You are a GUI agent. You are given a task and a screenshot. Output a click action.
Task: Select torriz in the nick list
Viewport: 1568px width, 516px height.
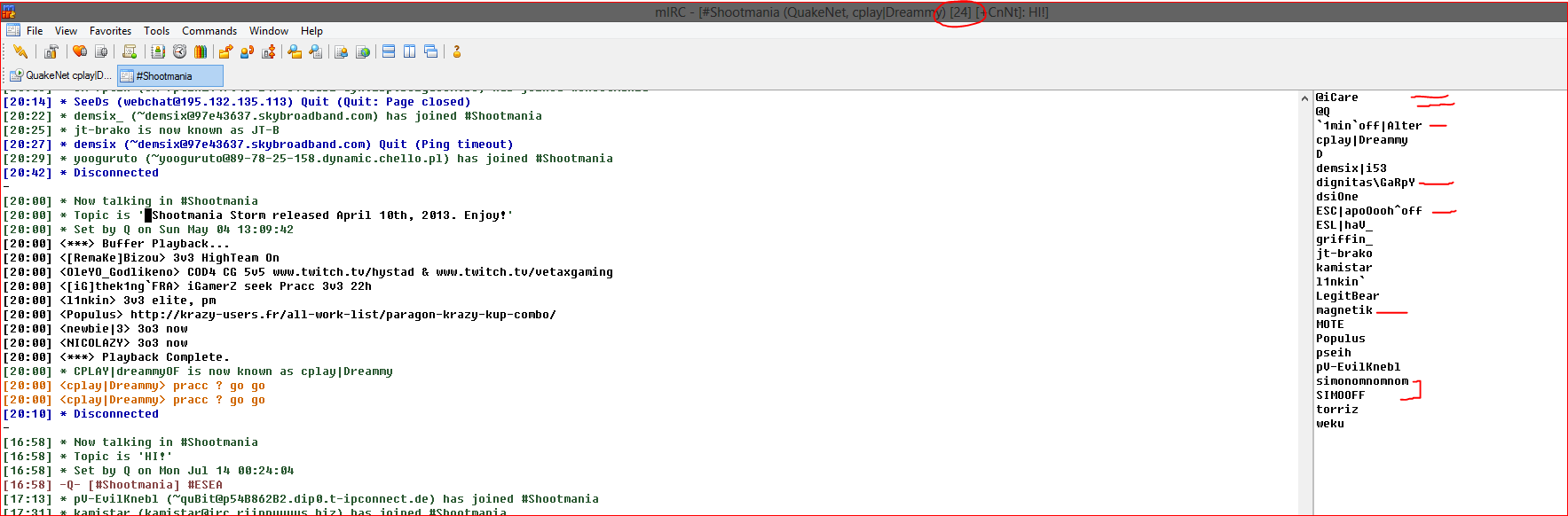click(x=1336, y=410)
